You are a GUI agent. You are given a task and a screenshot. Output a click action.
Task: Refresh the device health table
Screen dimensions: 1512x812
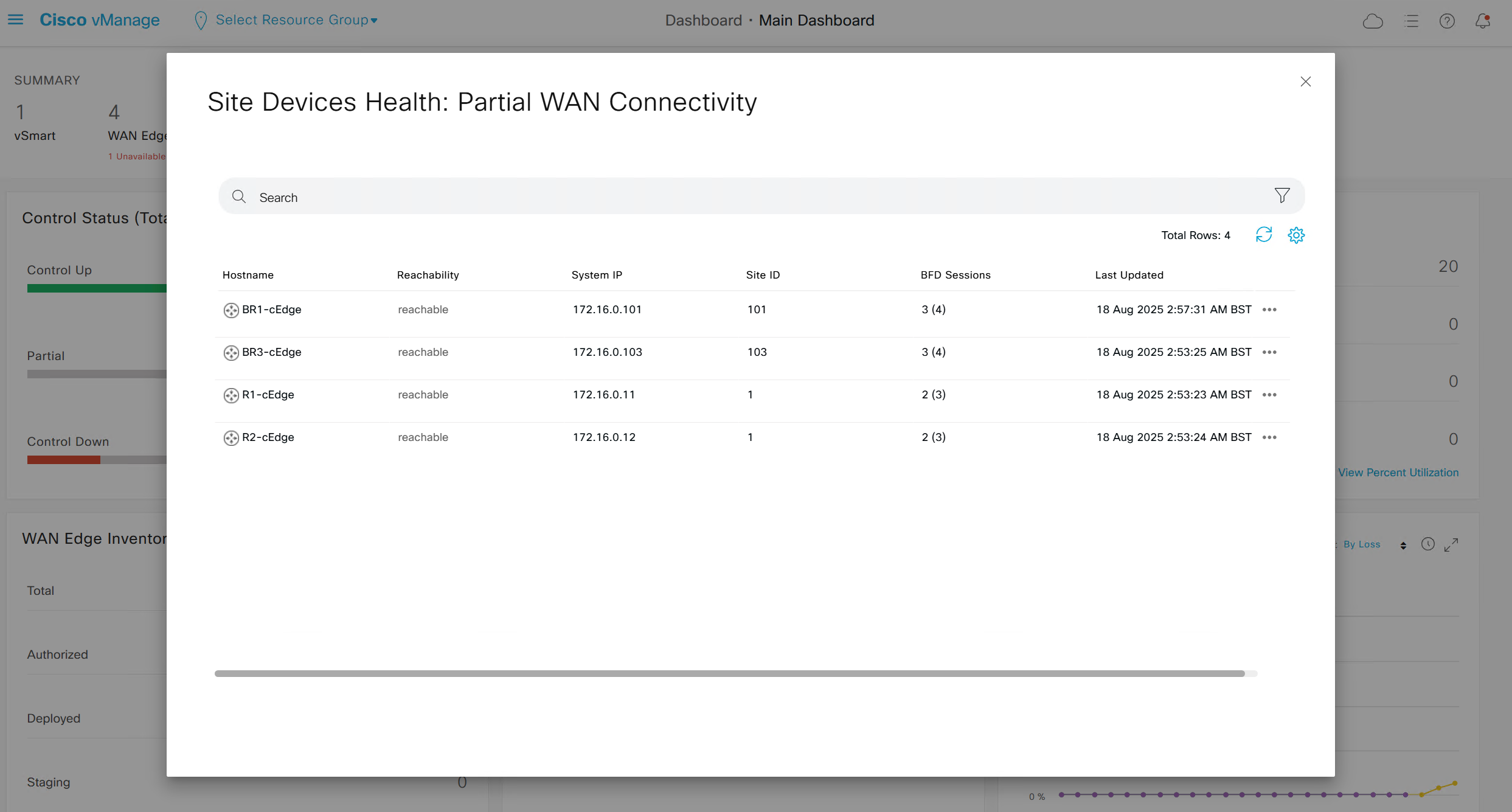1264,235
